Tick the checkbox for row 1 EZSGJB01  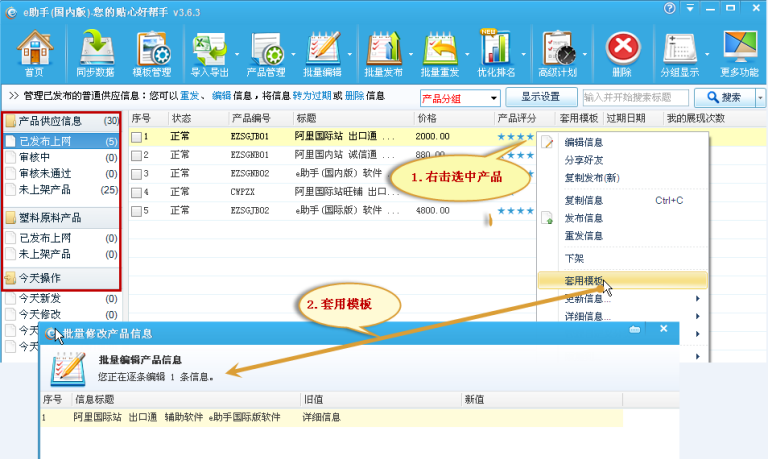pos(137,137)
